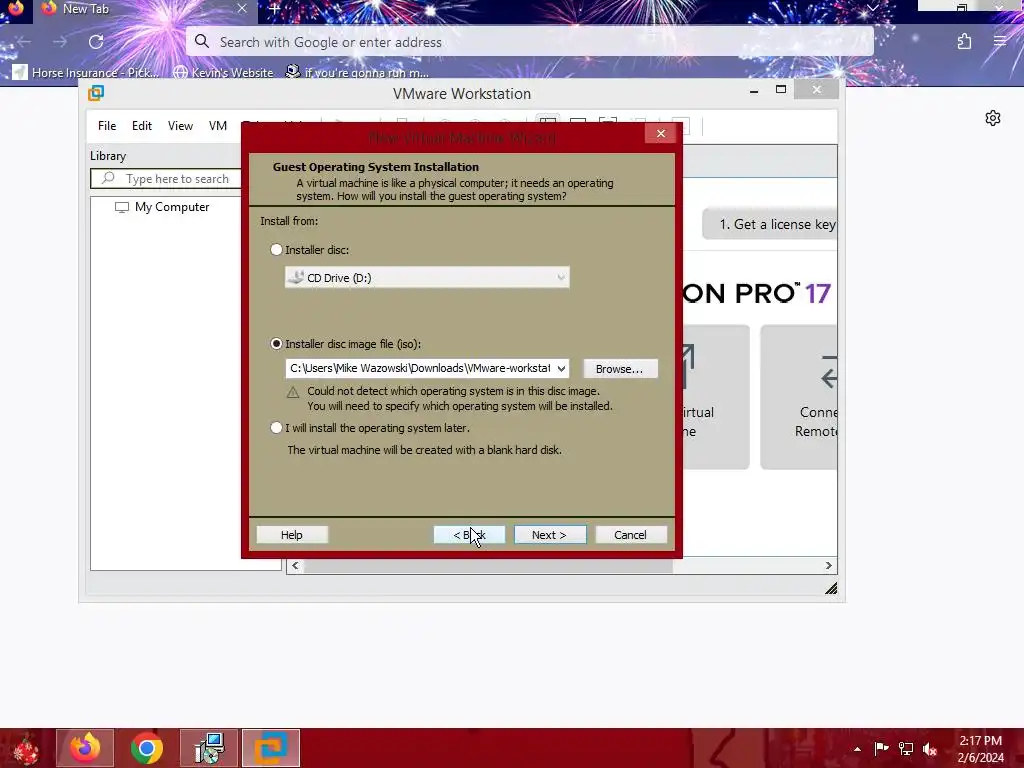Select the Installer disc radio button
The width and height of the screenshot is (1024, 768).
[276, 249]
